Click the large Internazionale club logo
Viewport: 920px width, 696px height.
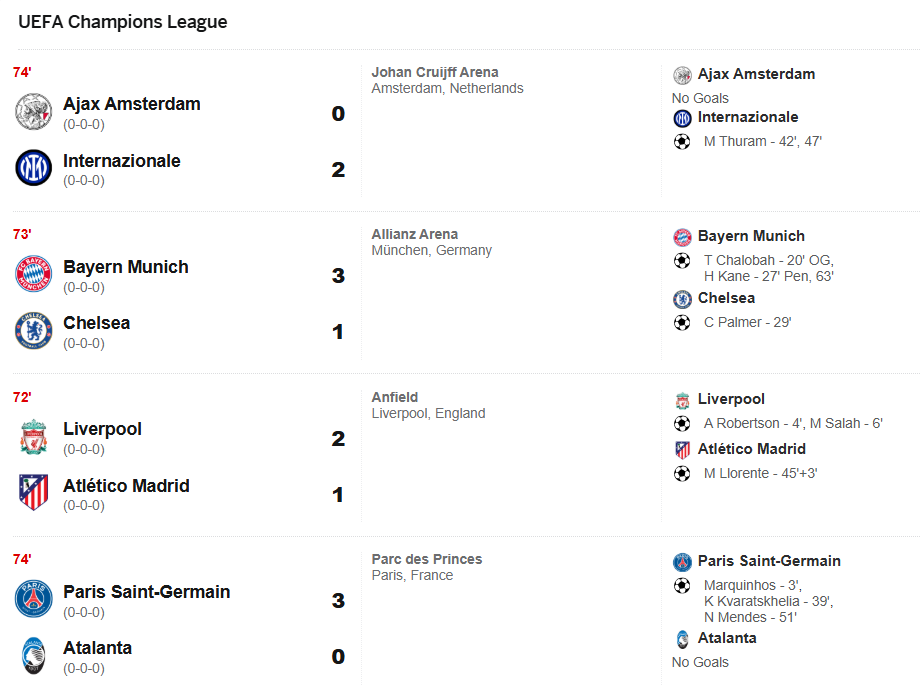click(x=33, y=168)
